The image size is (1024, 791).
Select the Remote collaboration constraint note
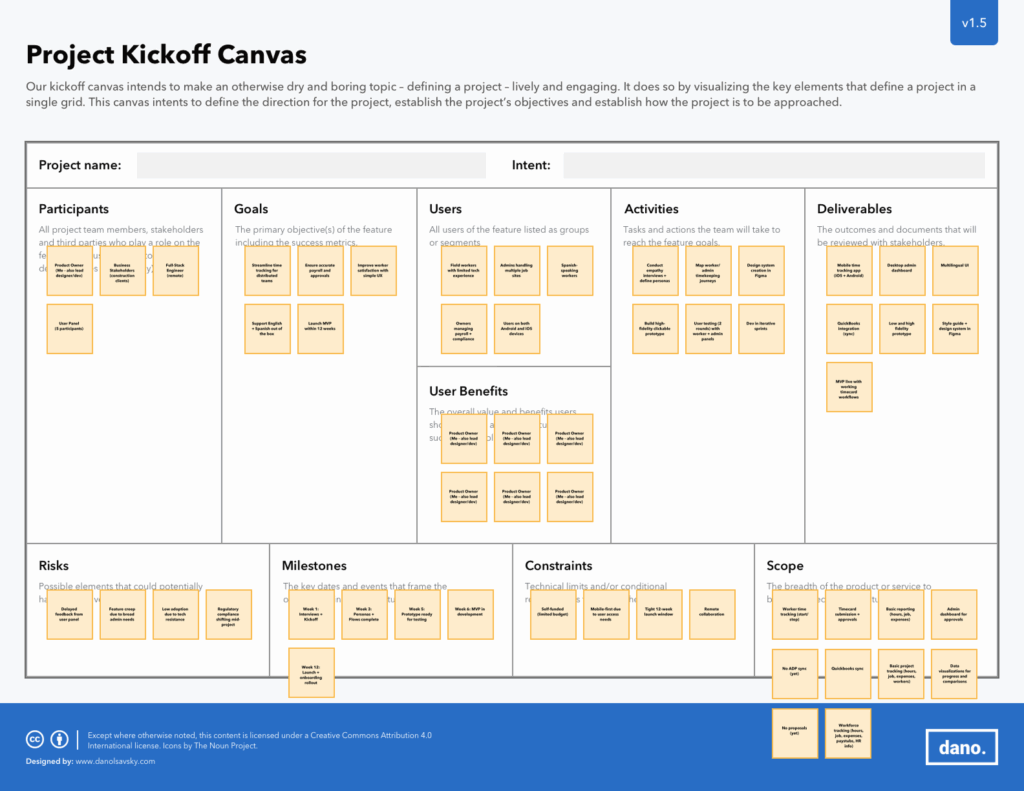point(711,615)
